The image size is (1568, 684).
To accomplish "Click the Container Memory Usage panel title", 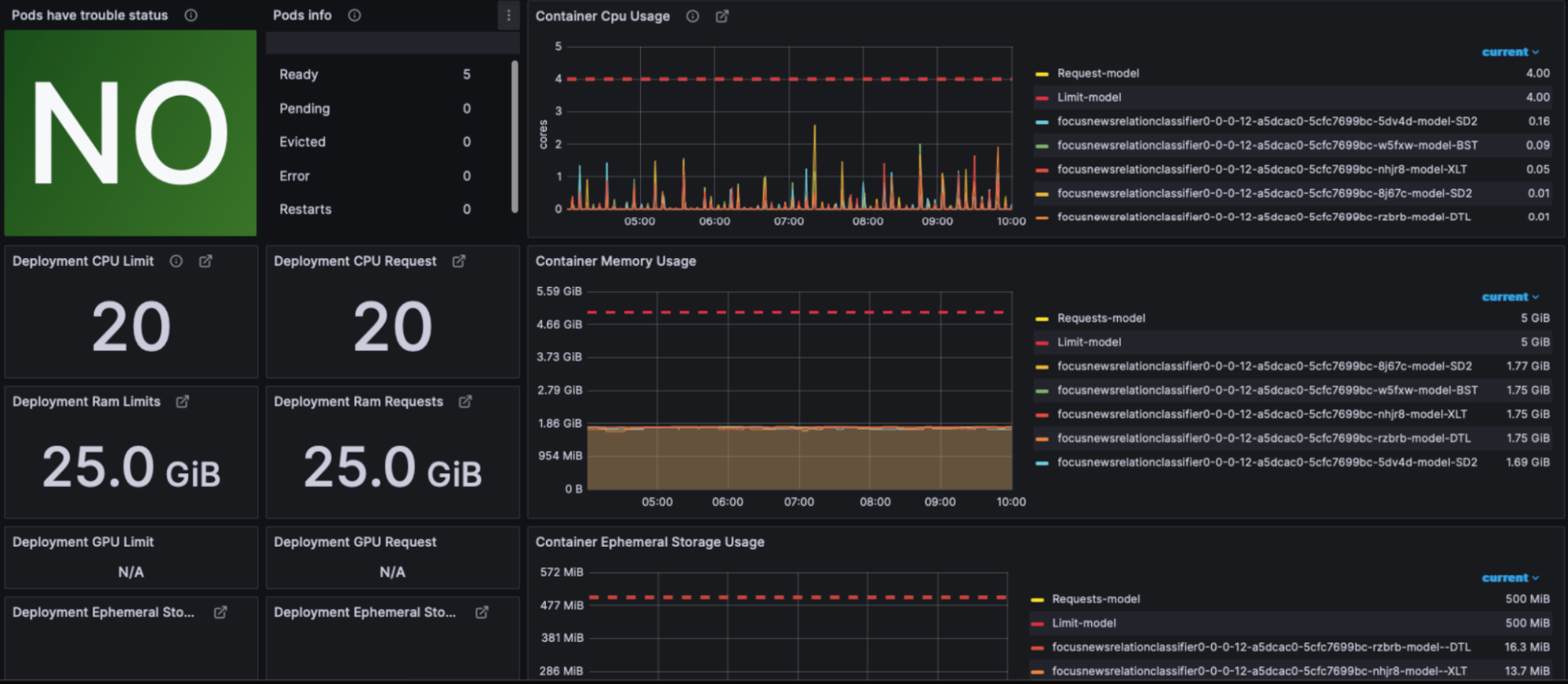I will point(616,261).
